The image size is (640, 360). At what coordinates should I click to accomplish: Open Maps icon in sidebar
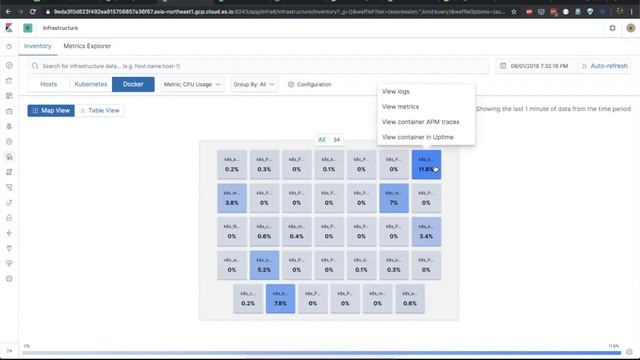tap(9, 126)
